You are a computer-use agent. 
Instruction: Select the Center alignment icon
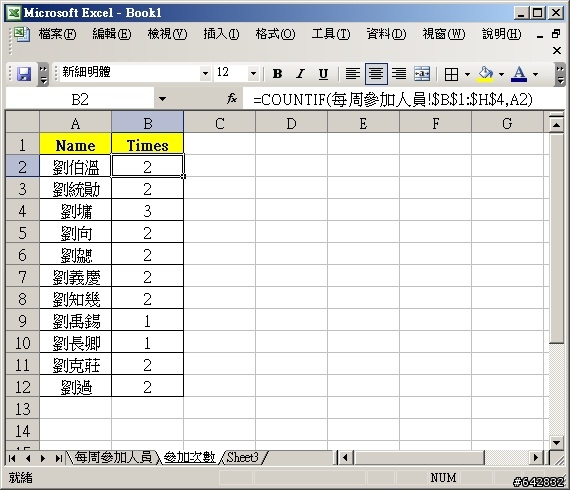click(376, 74)
